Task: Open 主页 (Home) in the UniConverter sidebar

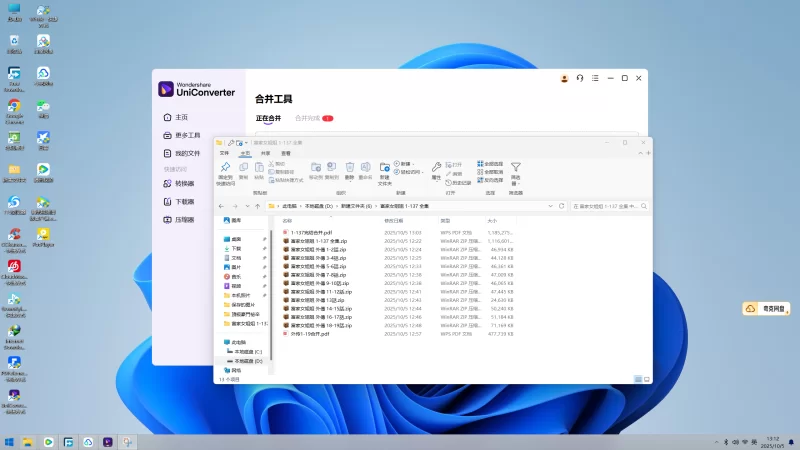Action: click(x=181, y=118)
